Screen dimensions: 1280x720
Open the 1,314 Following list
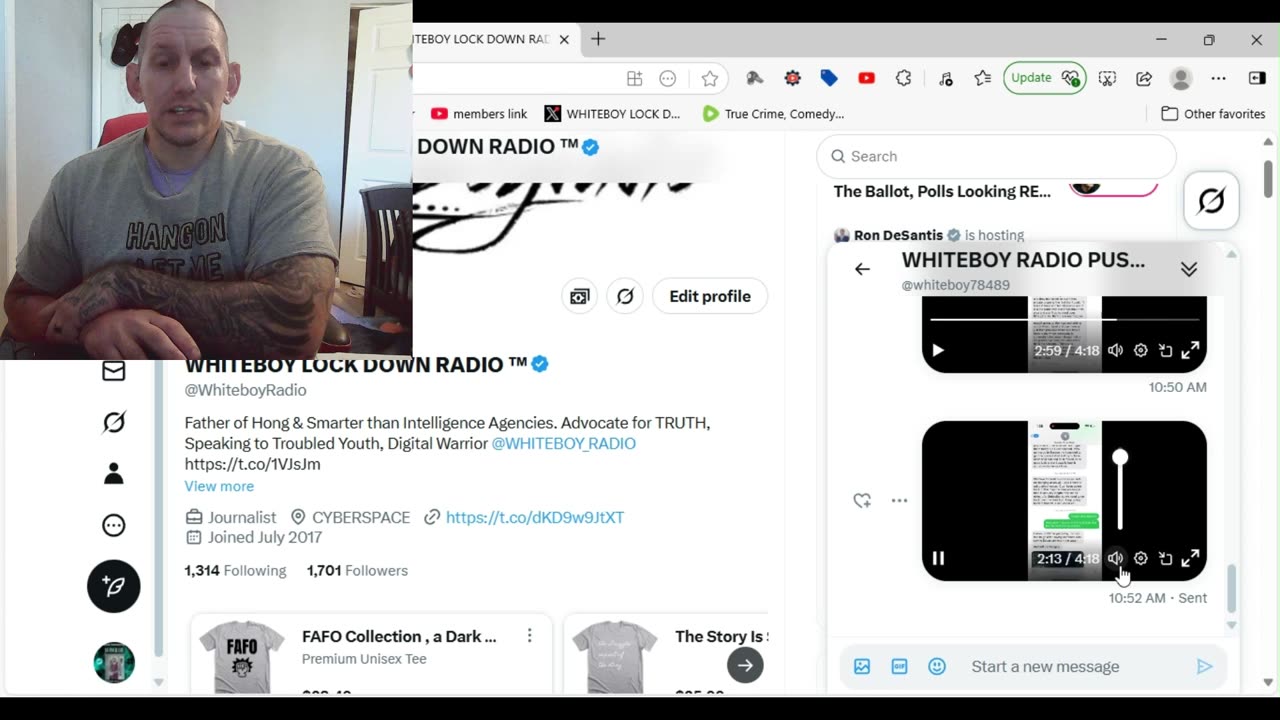[235, 570]
